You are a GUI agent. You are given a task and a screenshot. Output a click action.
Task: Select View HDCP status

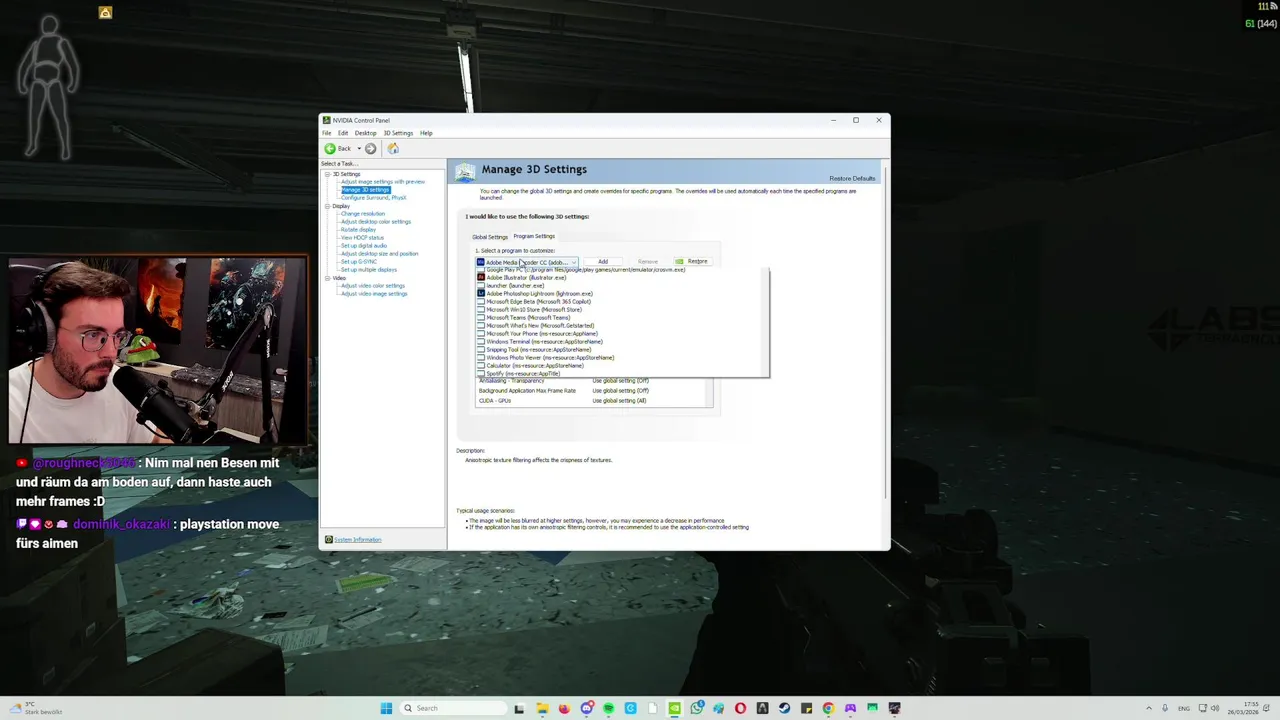362,238
